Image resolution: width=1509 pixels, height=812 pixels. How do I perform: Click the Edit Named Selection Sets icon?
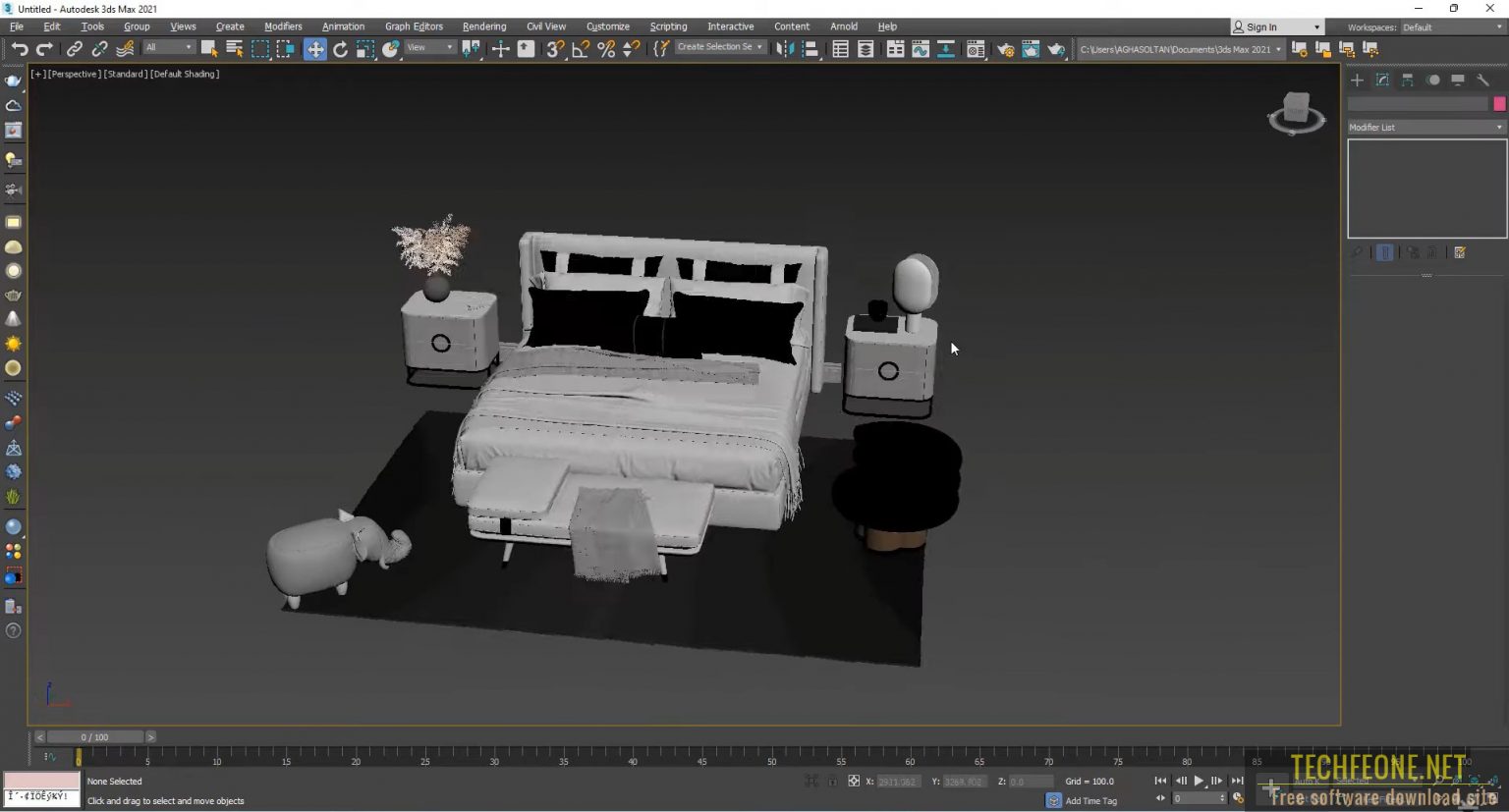click(x=661, y=49)
